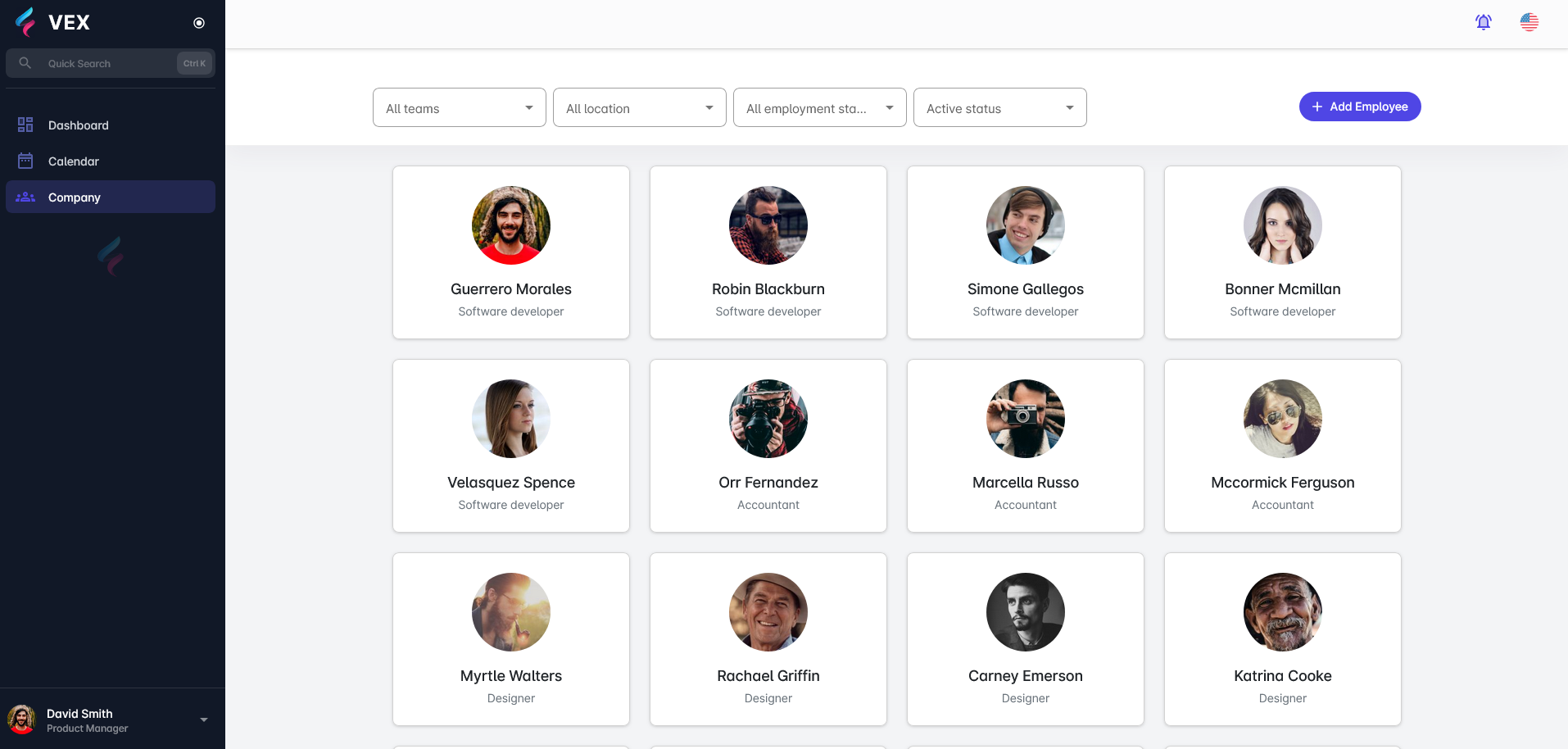Image resolution: width=1568 pixels, height=749 pixels.
Task: Click the Ctrl K shortcut badge
Action: pos(193,62)
